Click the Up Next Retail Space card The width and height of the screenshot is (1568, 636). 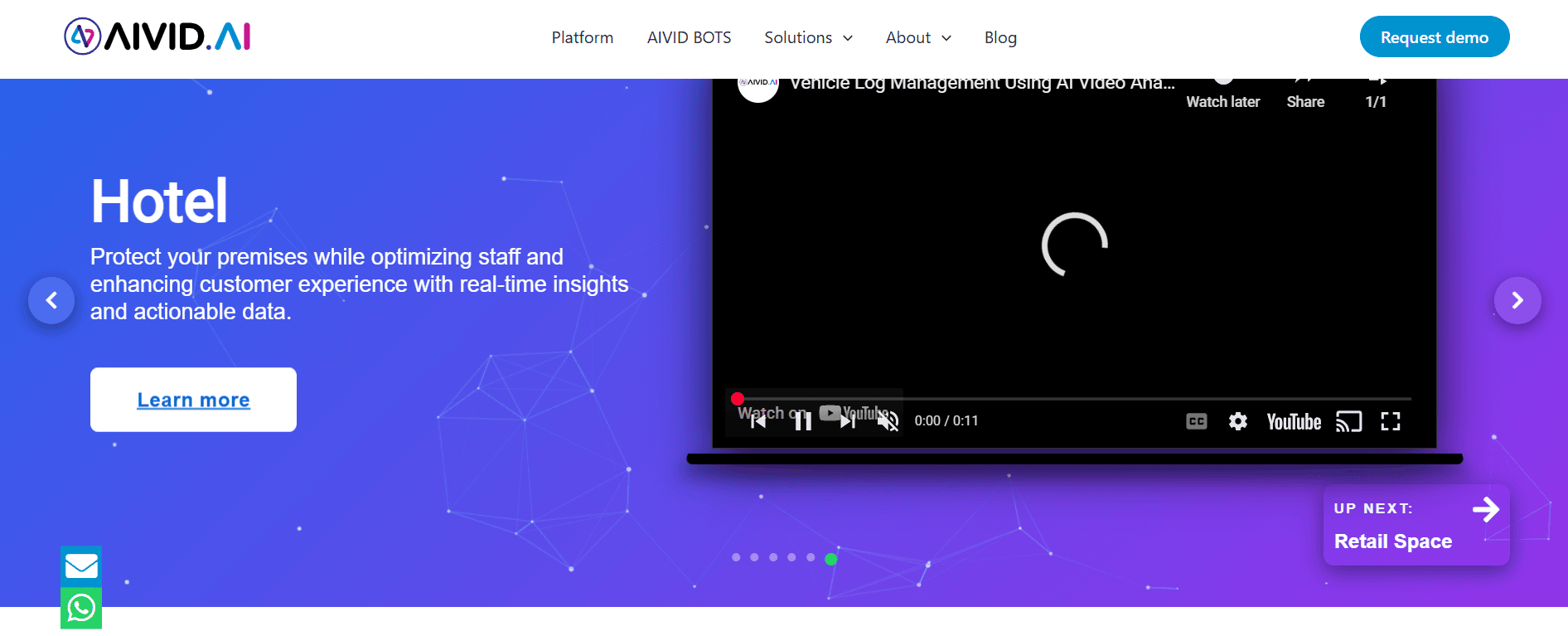click(1416, 525)
